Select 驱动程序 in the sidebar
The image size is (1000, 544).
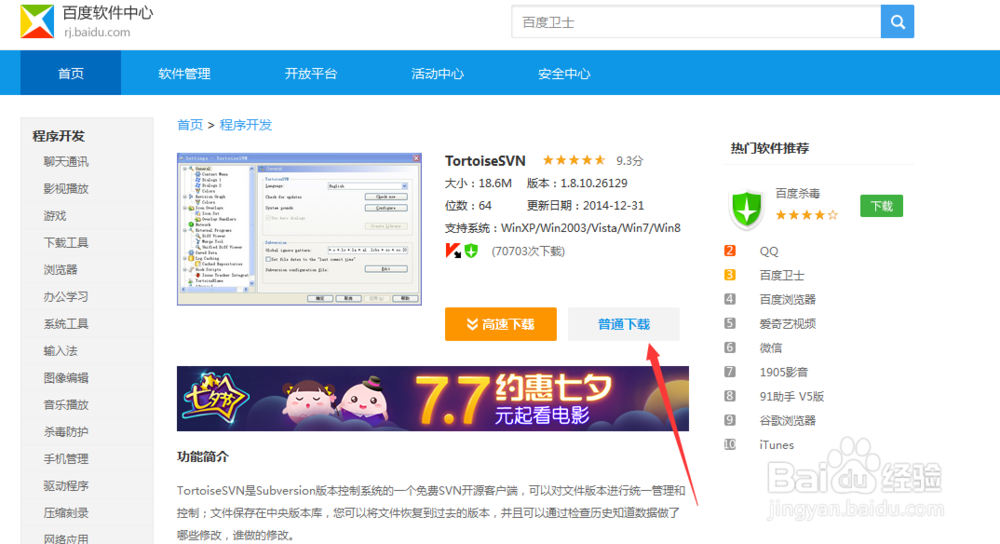pyautogui.click(x=66, y=486)
